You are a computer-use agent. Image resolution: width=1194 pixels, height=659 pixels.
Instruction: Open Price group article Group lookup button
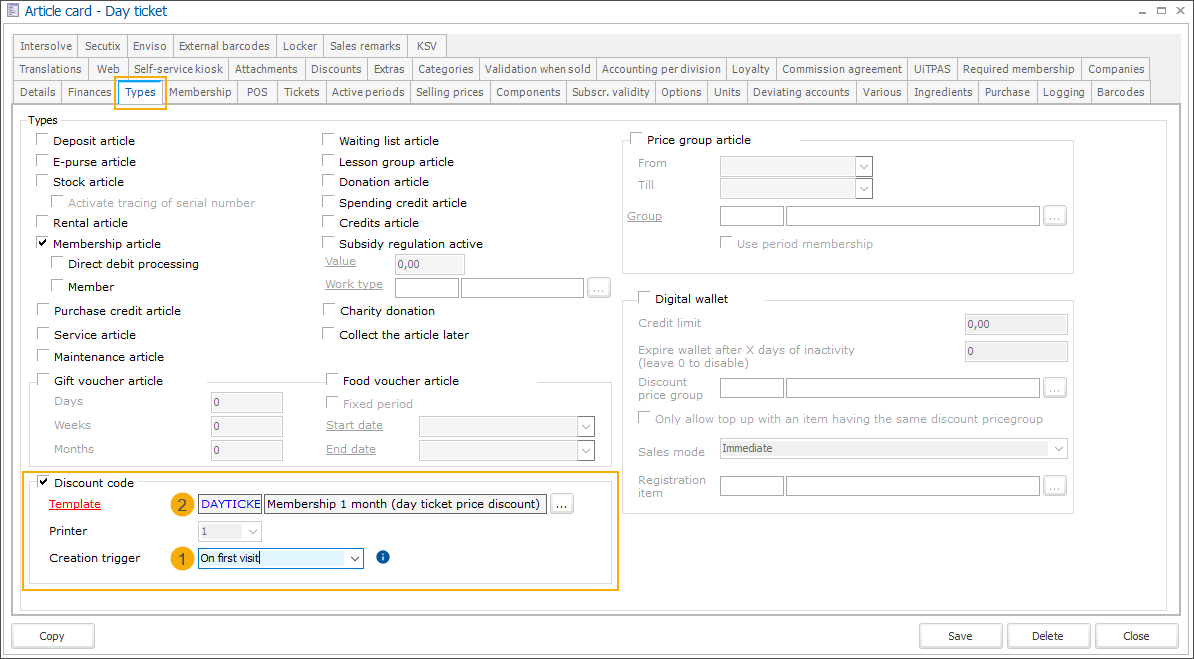click(x=1054, y=216)
